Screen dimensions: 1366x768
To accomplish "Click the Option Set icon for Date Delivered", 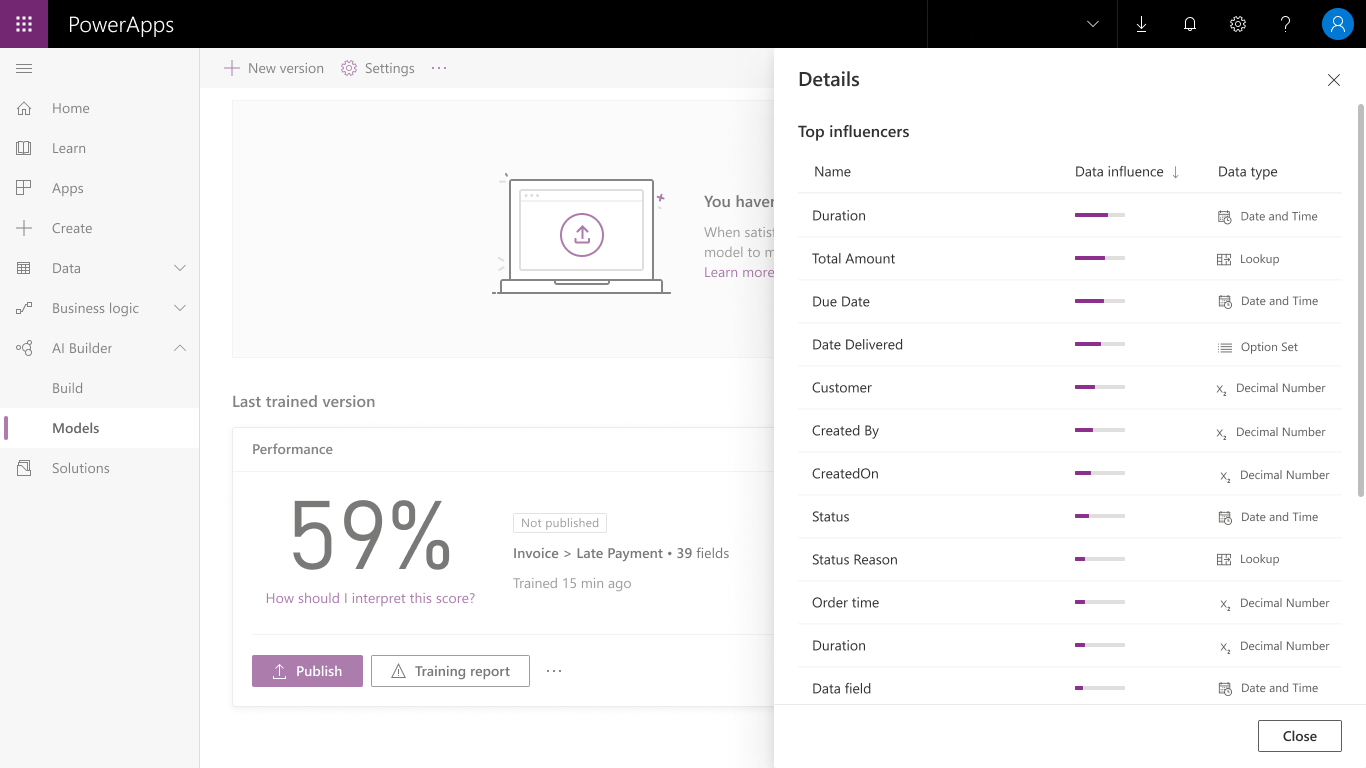I will click(1225, 347).
